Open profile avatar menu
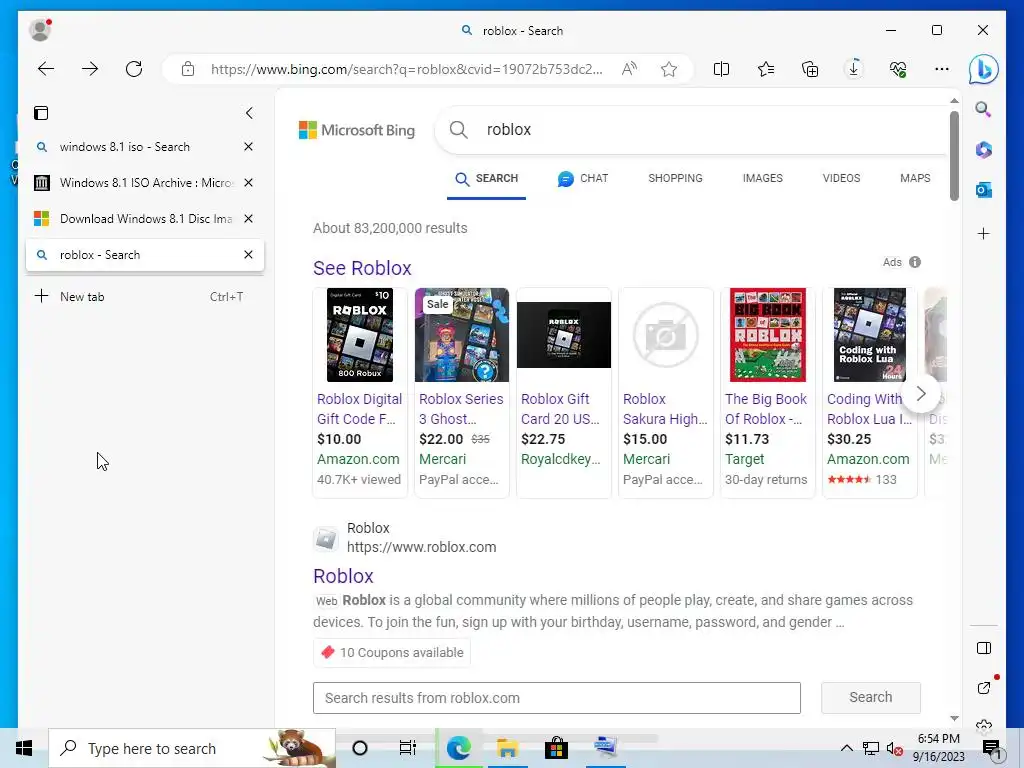 (x=40, y=30)
